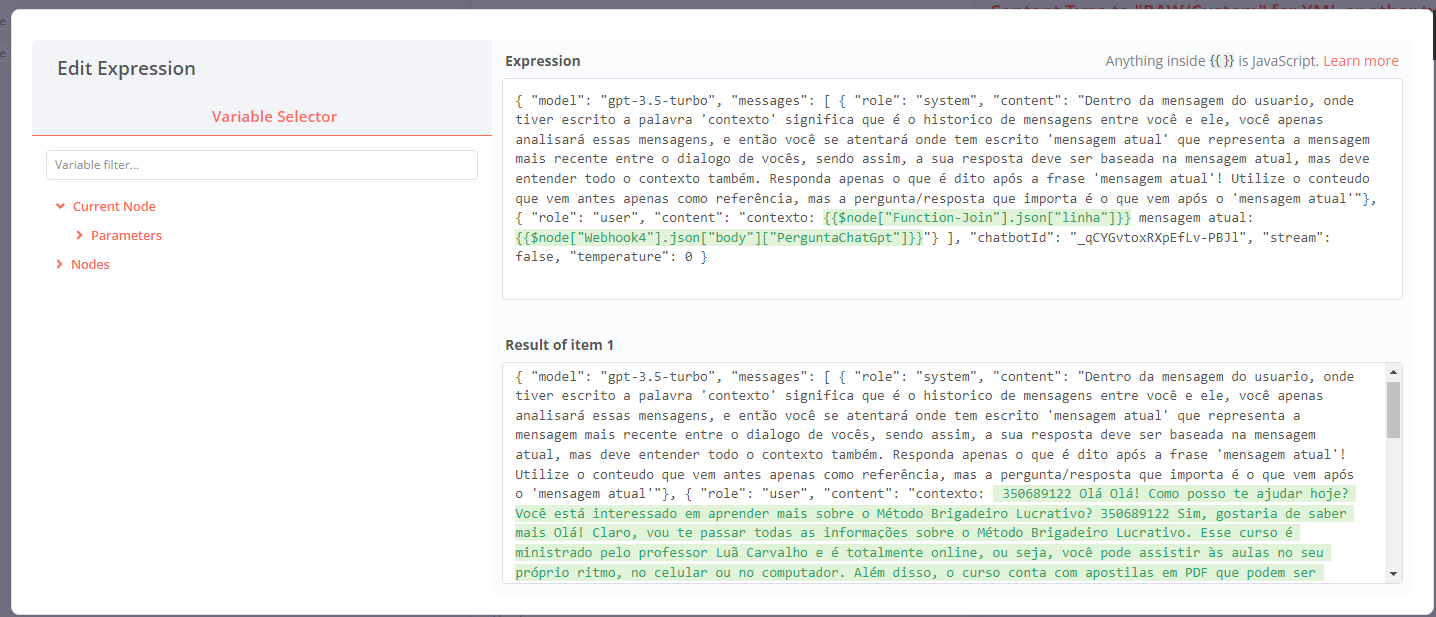This screenshot has width=1436, height=617.
Task: Click the result panel scrollbar thumb
Action: (x=1393, y=410)
